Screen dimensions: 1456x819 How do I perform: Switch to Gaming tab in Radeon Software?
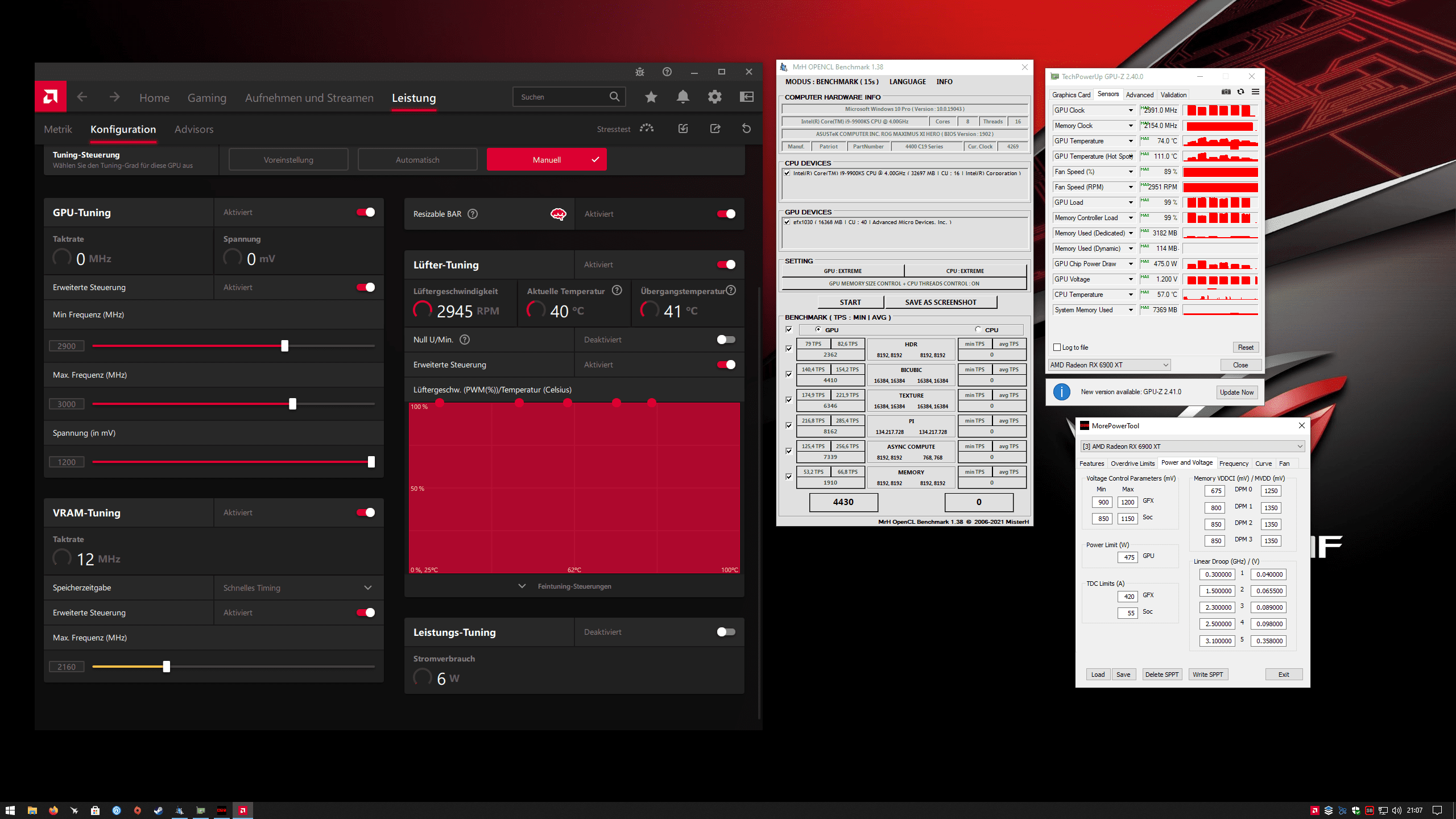point(207,98)
